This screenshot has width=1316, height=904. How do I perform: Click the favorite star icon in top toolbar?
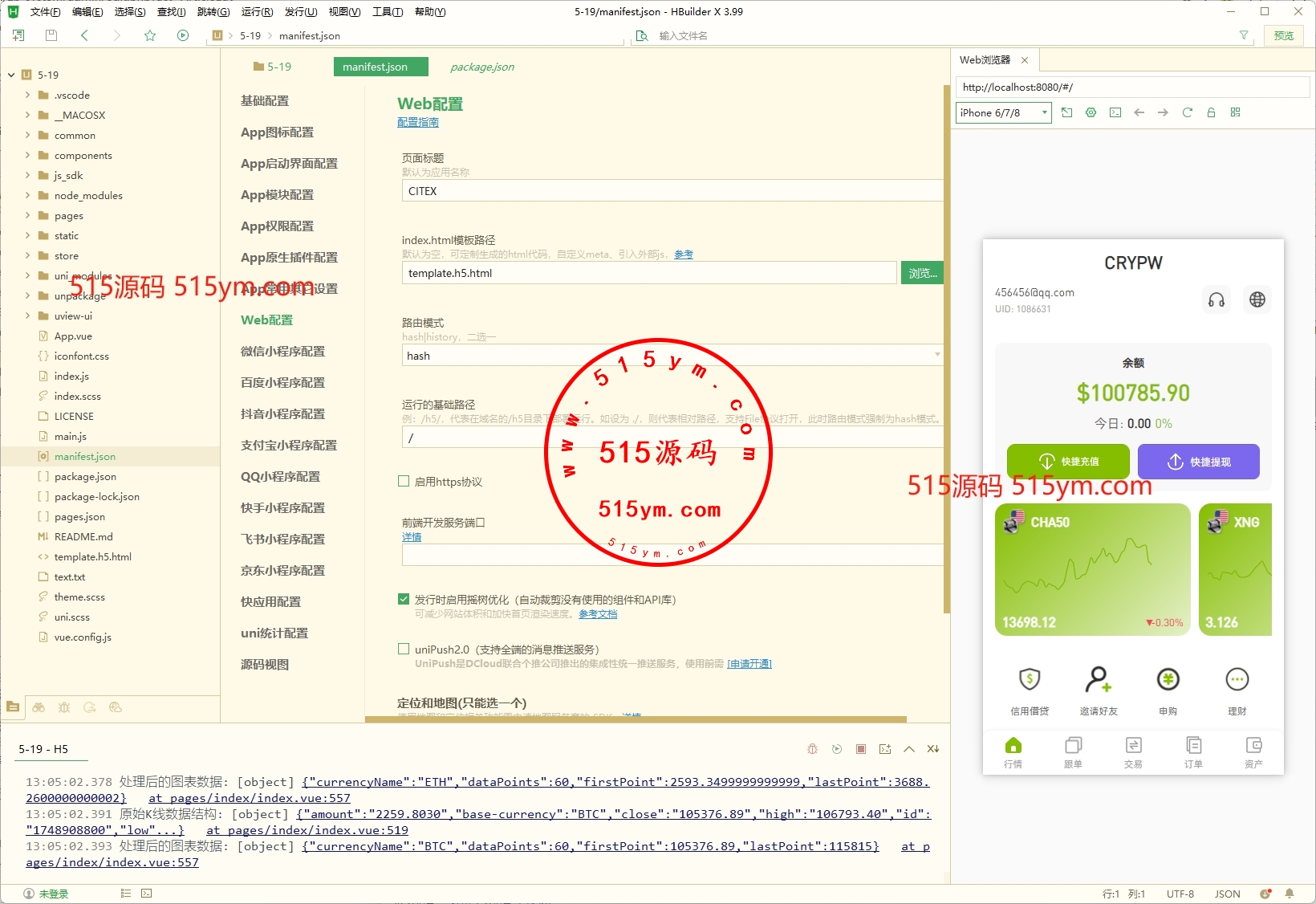(x=150, y=35)
